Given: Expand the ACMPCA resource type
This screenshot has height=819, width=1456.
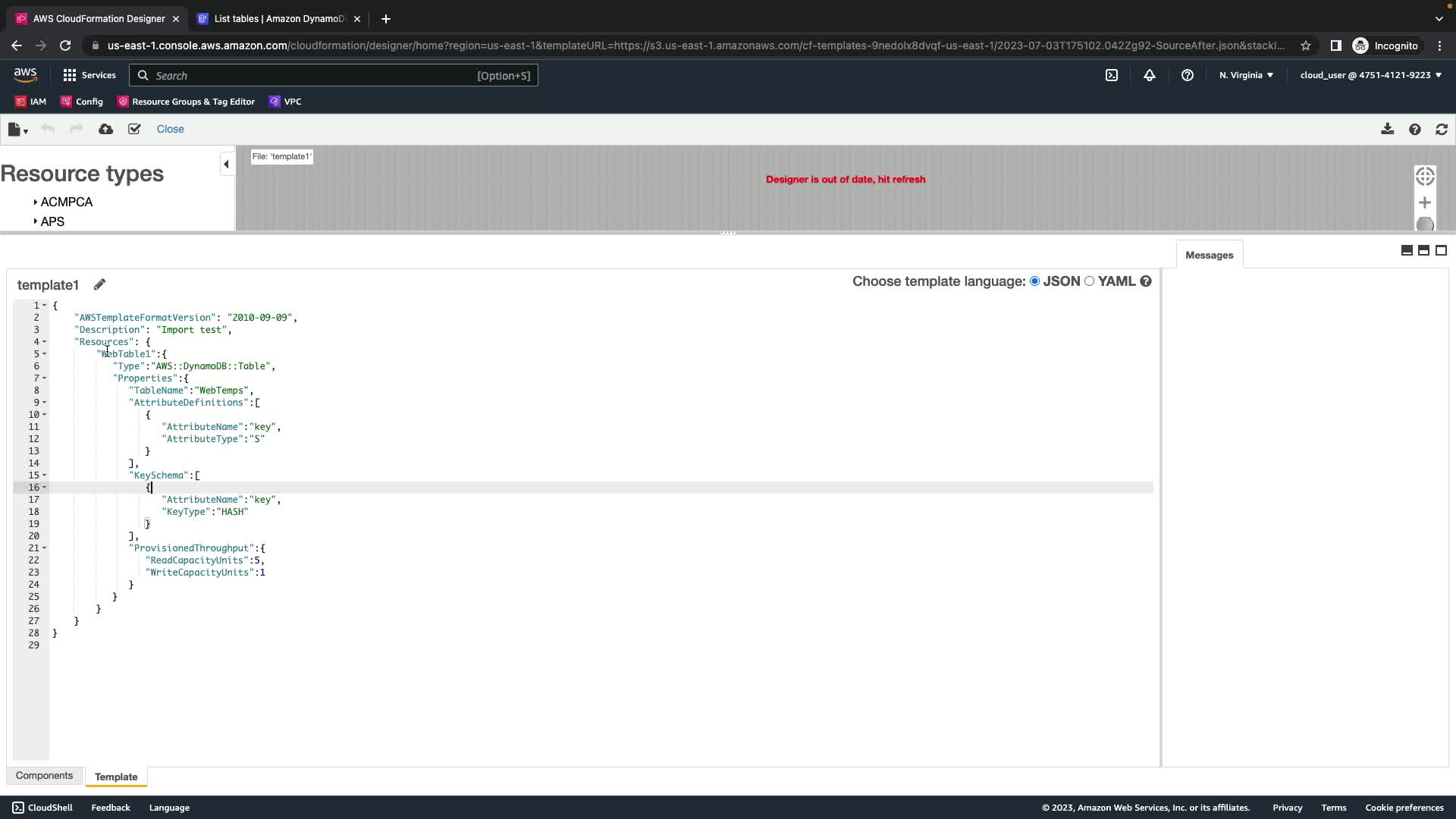Looking at the screenshot, I should [x=36, y=202].
